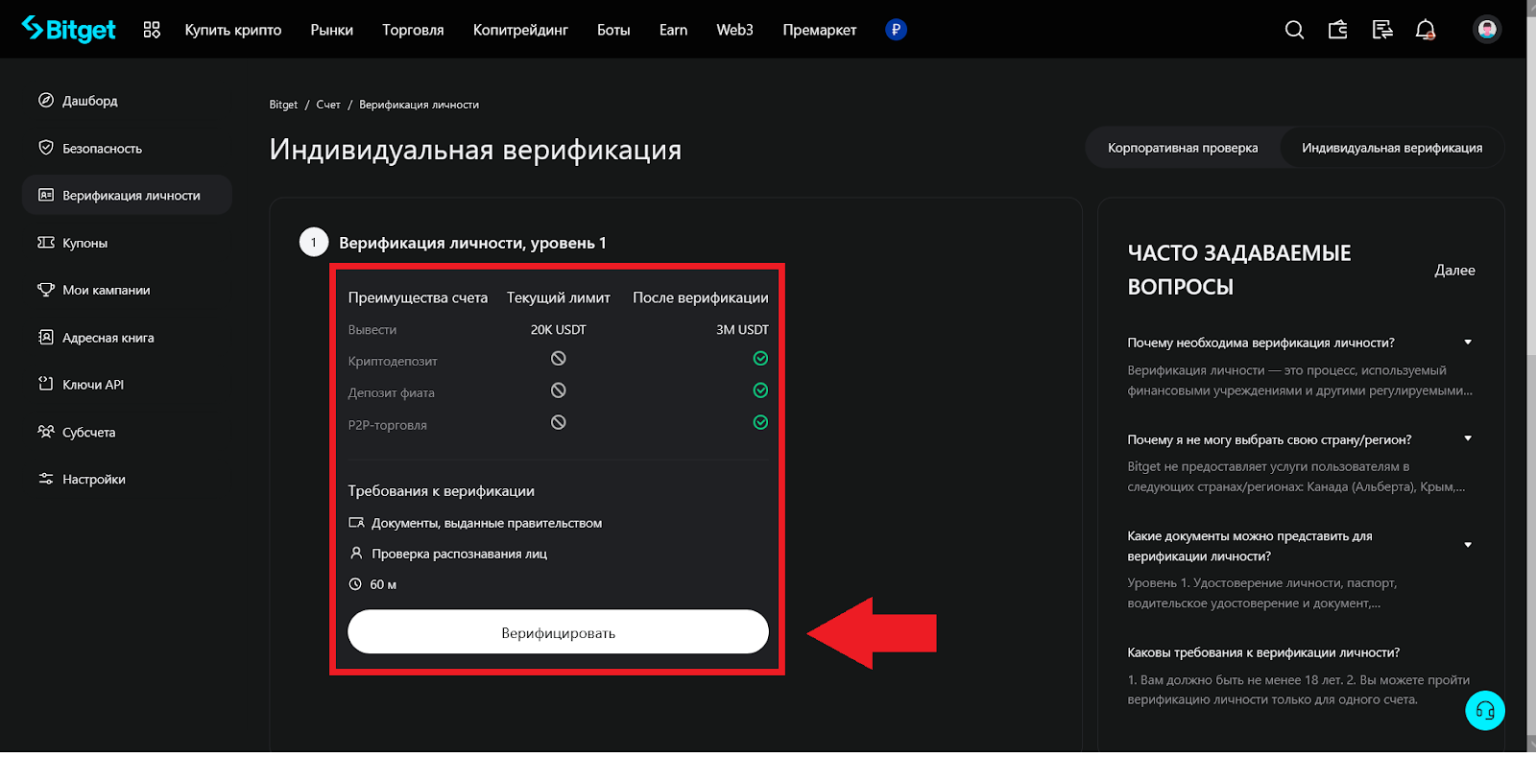Open the apps grid menu icon
Screen dimensions: 1536x757
coord(152,29)
